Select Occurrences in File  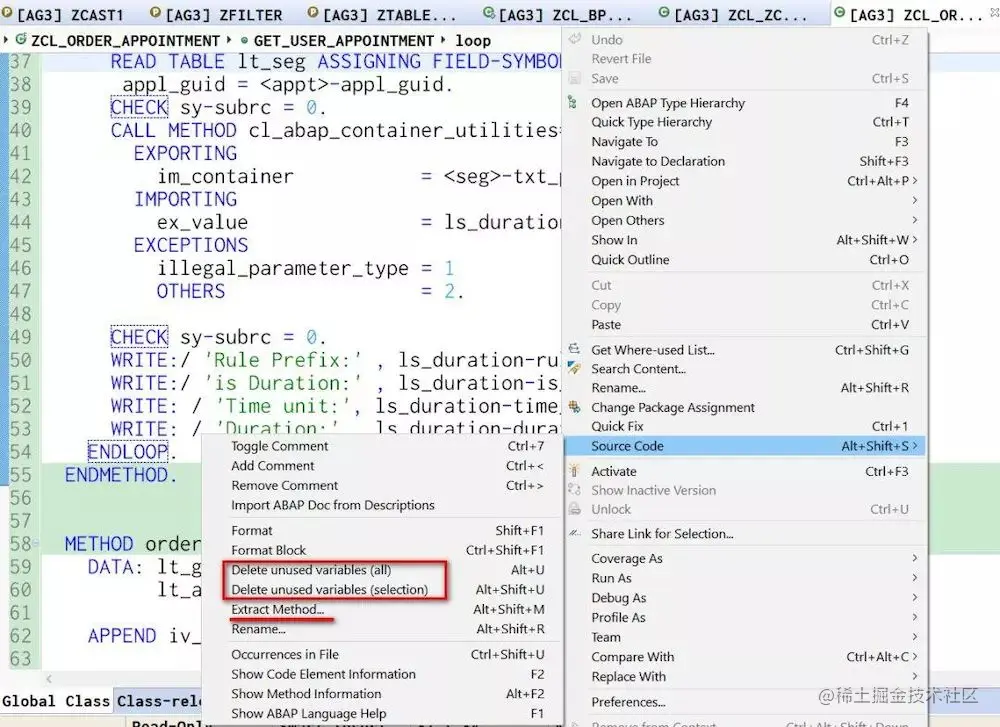382,655
